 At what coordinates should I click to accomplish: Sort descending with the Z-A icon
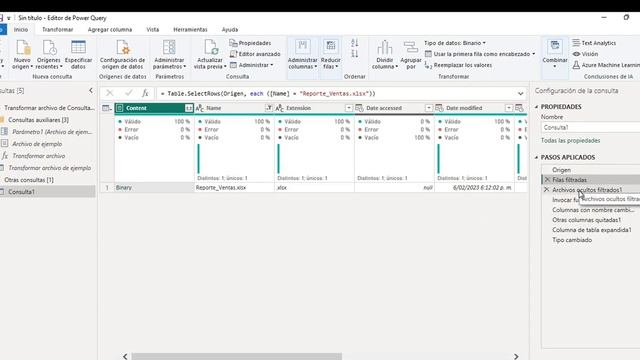355,54
